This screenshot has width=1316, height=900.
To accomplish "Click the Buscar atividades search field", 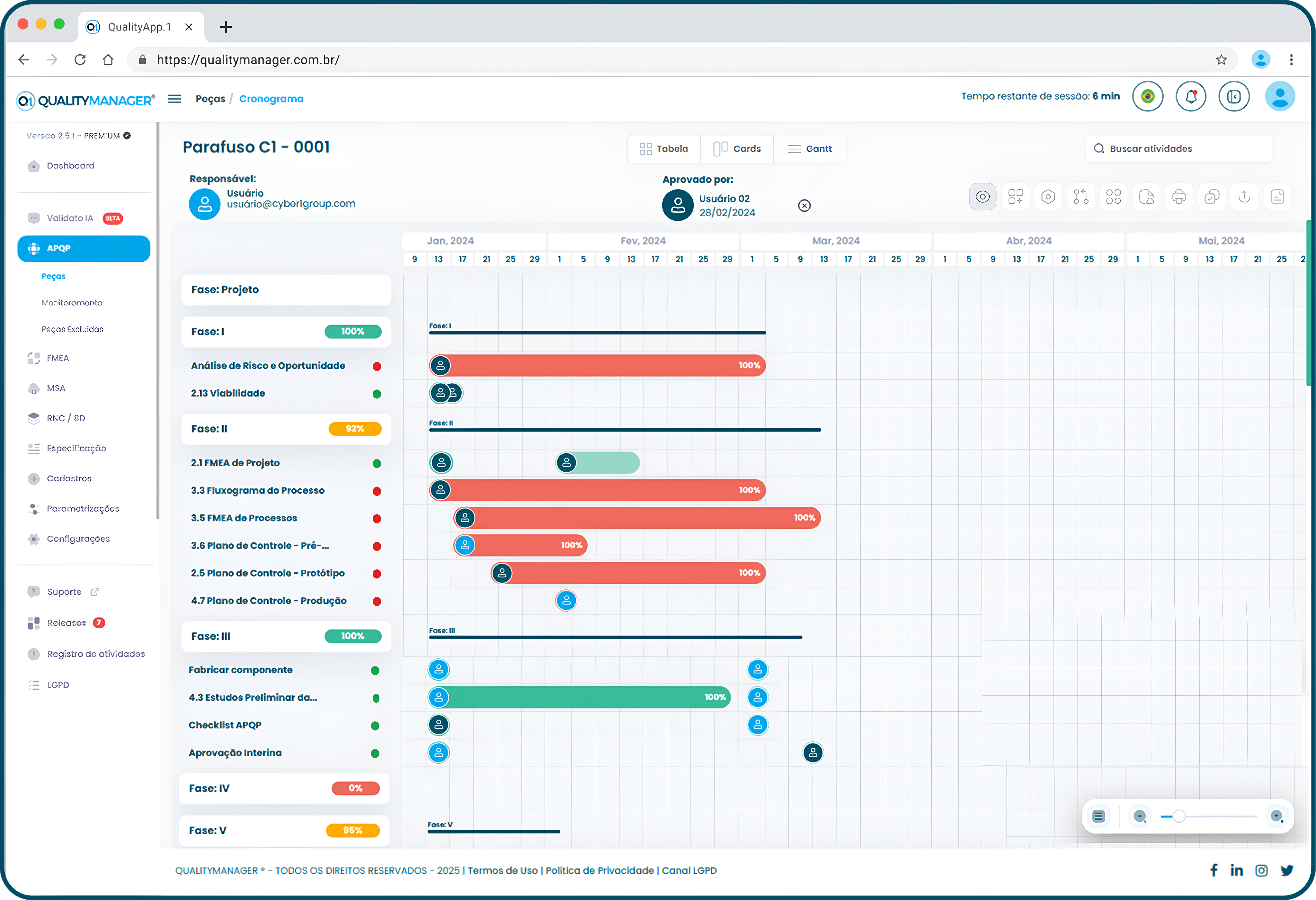I will [x=1178, y=149].
